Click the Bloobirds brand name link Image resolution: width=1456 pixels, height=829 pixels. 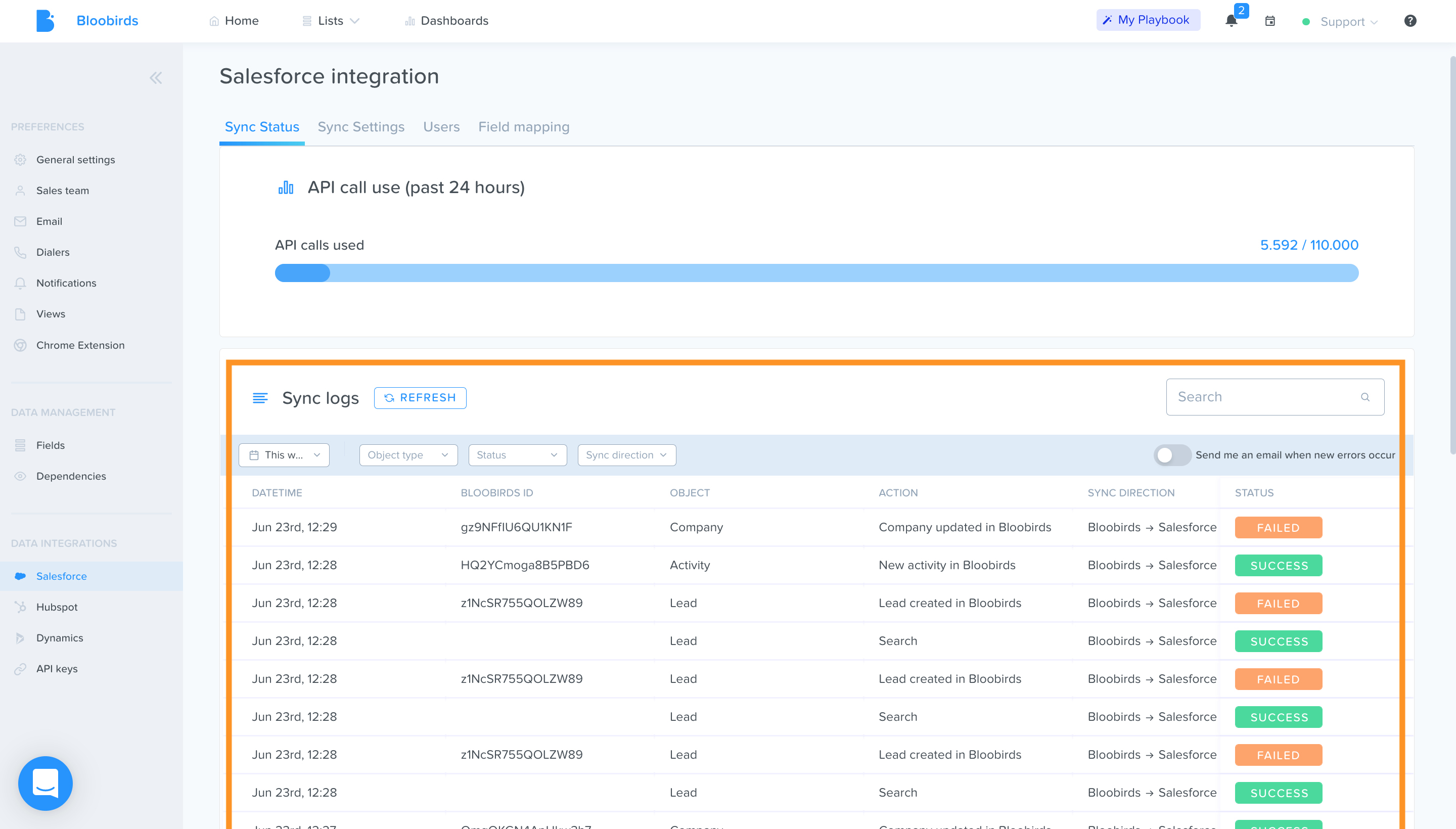[x=107, y=21]
